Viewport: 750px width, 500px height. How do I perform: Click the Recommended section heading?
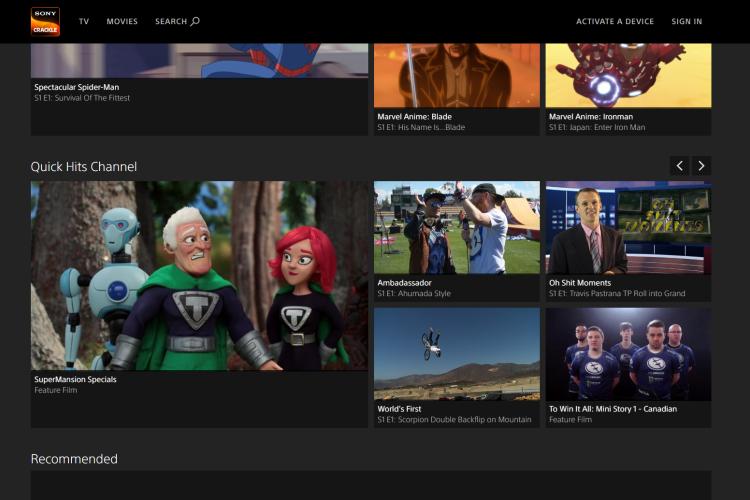[x=74, y=459]
